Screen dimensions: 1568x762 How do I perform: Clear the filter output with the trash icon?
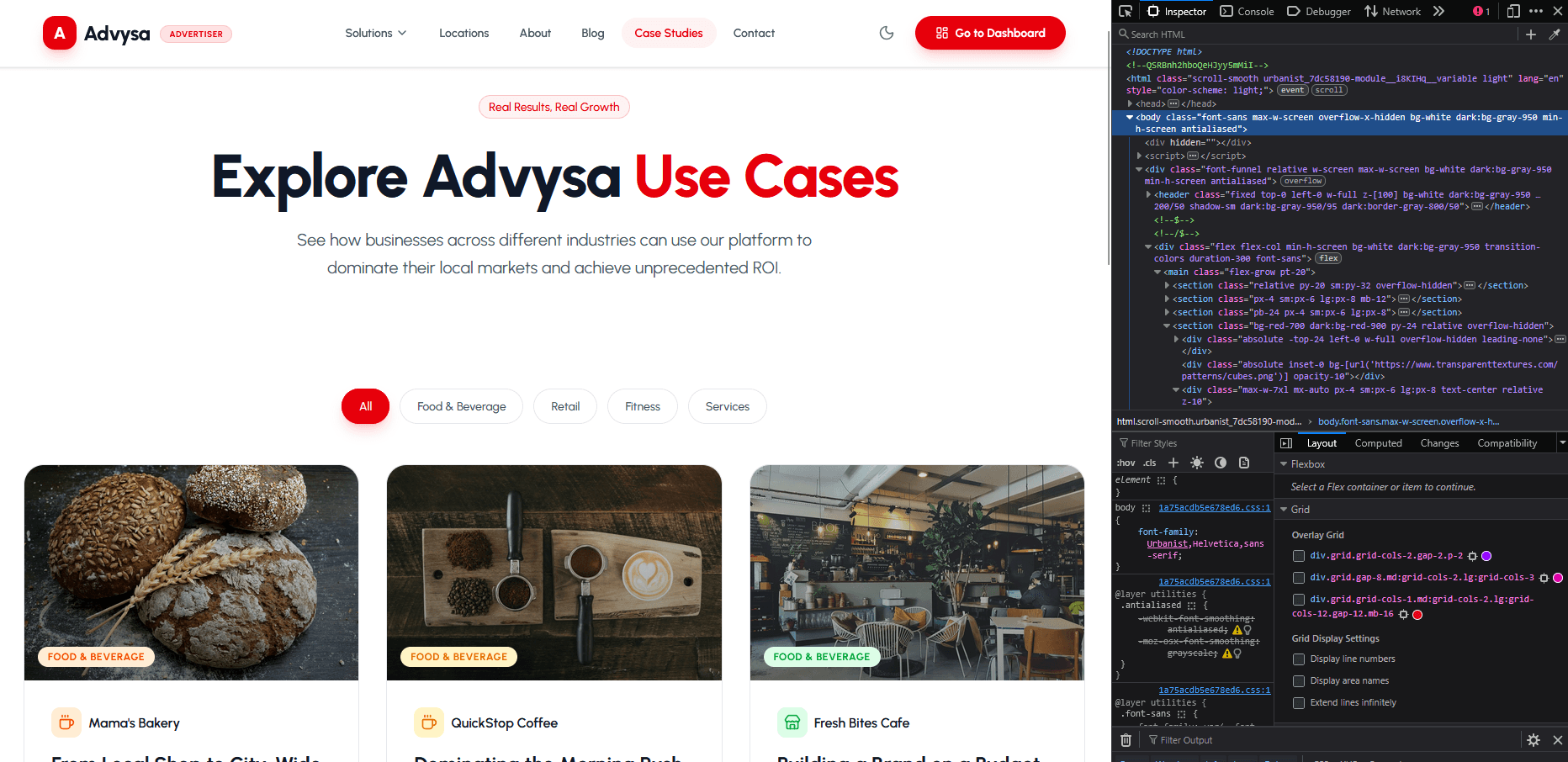(1126, 740)
